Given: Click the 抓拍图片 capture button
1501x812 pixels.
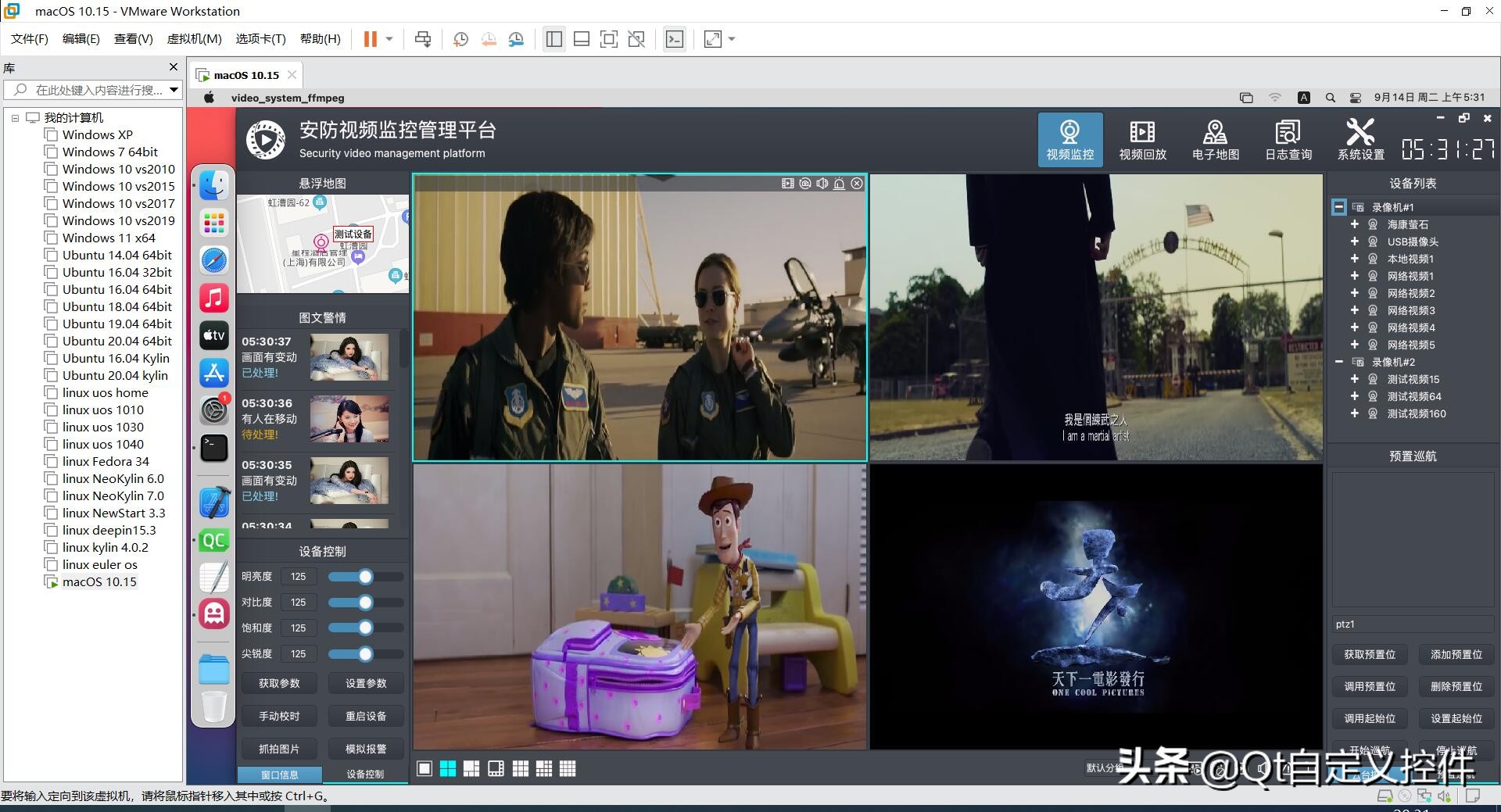Looking at the screenshot, I should (278, 748).
